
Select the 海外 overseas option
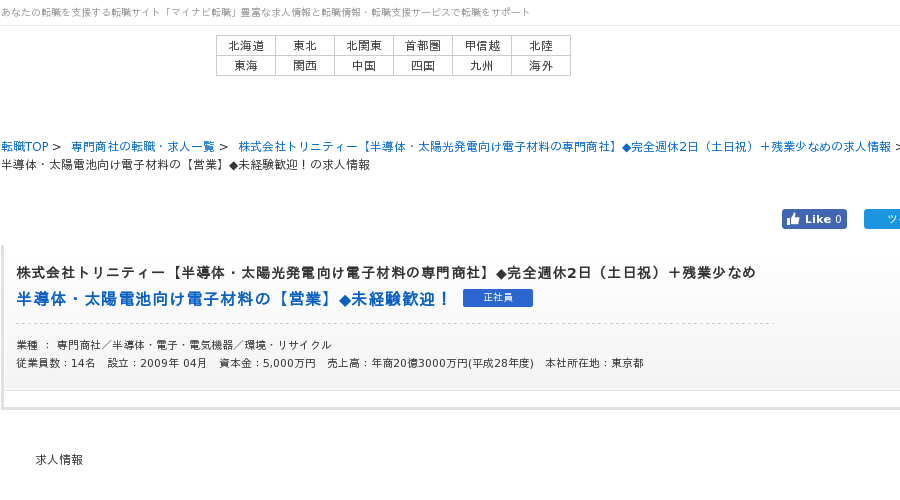541,65
